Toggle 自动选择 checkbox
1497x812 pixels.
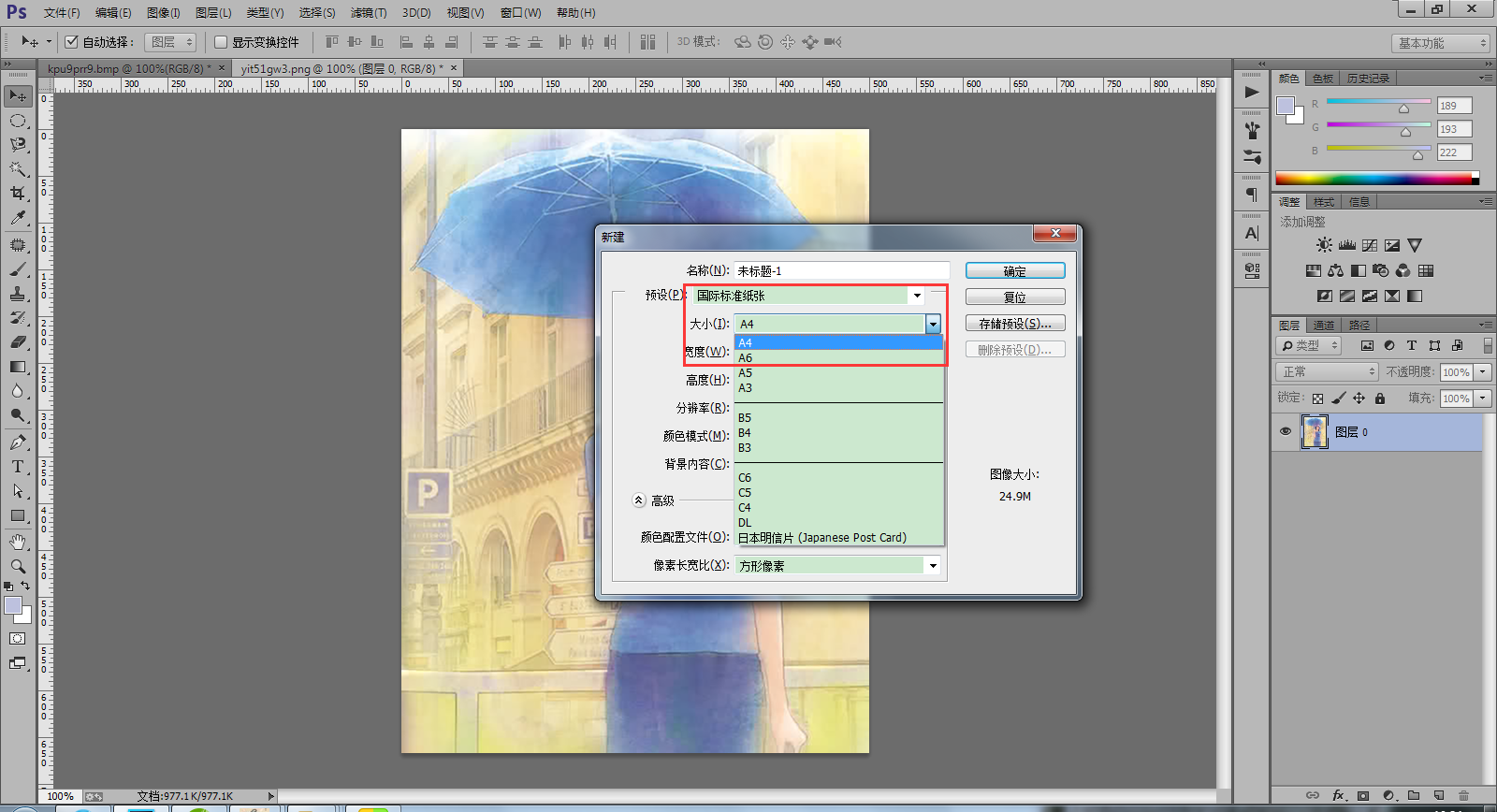pyautogui.click(x=71, y=42)
